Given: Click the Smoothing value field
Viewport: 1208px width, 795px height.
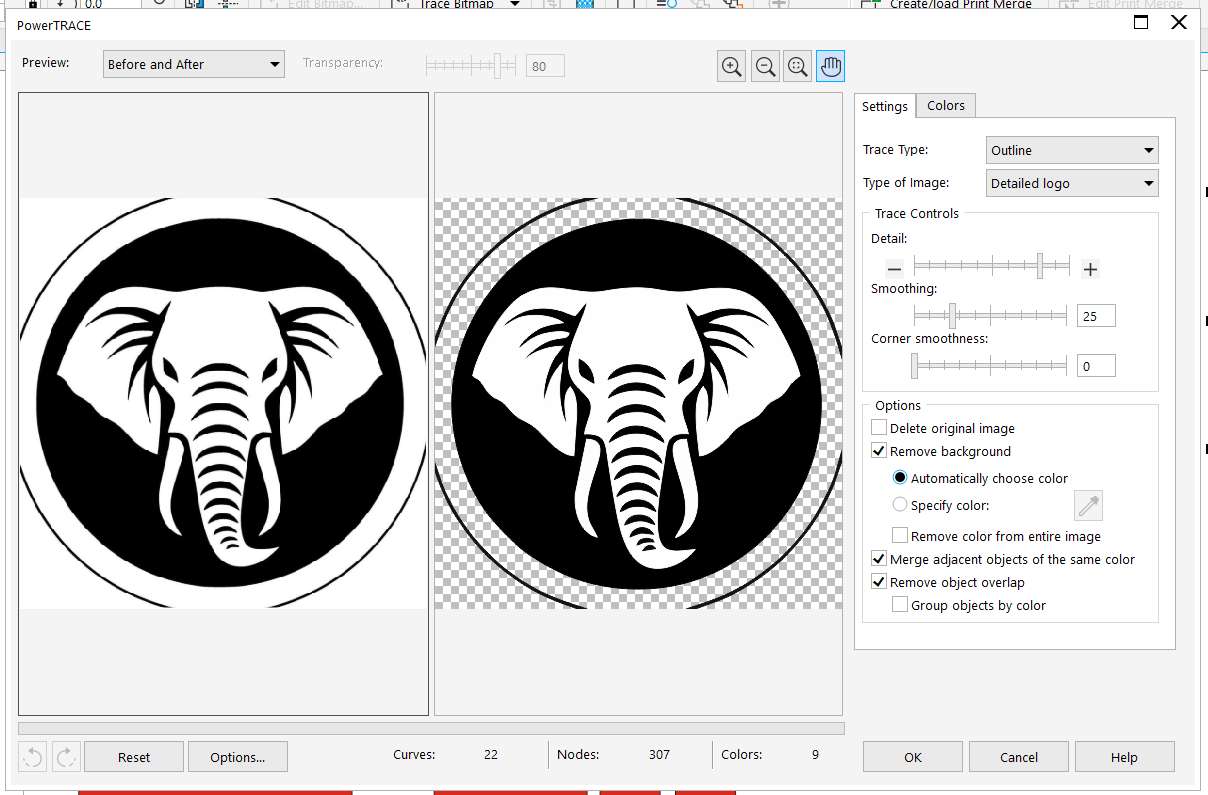Looking at the screenshot, I should pyautogui.click(x=1096, y=316).
